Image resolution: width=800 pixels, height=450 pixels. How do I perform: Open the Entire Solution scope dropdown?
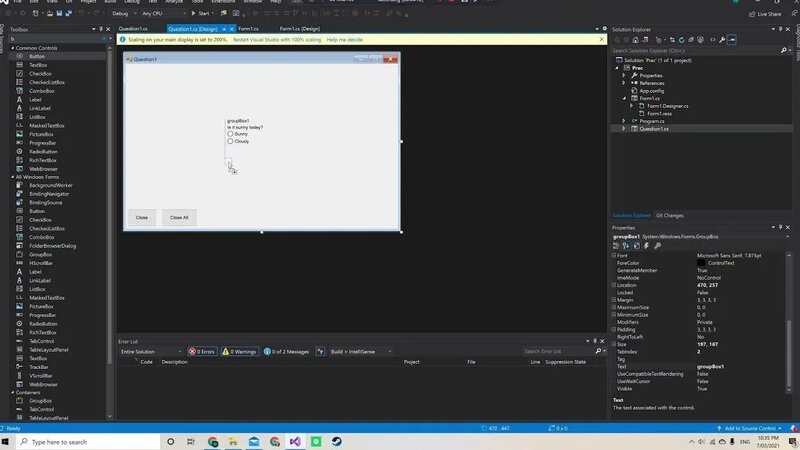pos(151,352)
